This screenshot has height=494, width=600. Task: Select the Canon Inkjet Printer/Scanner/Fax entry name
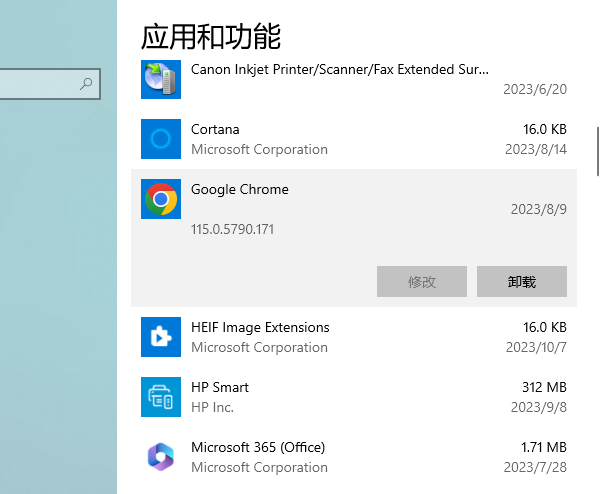(340, 70)
